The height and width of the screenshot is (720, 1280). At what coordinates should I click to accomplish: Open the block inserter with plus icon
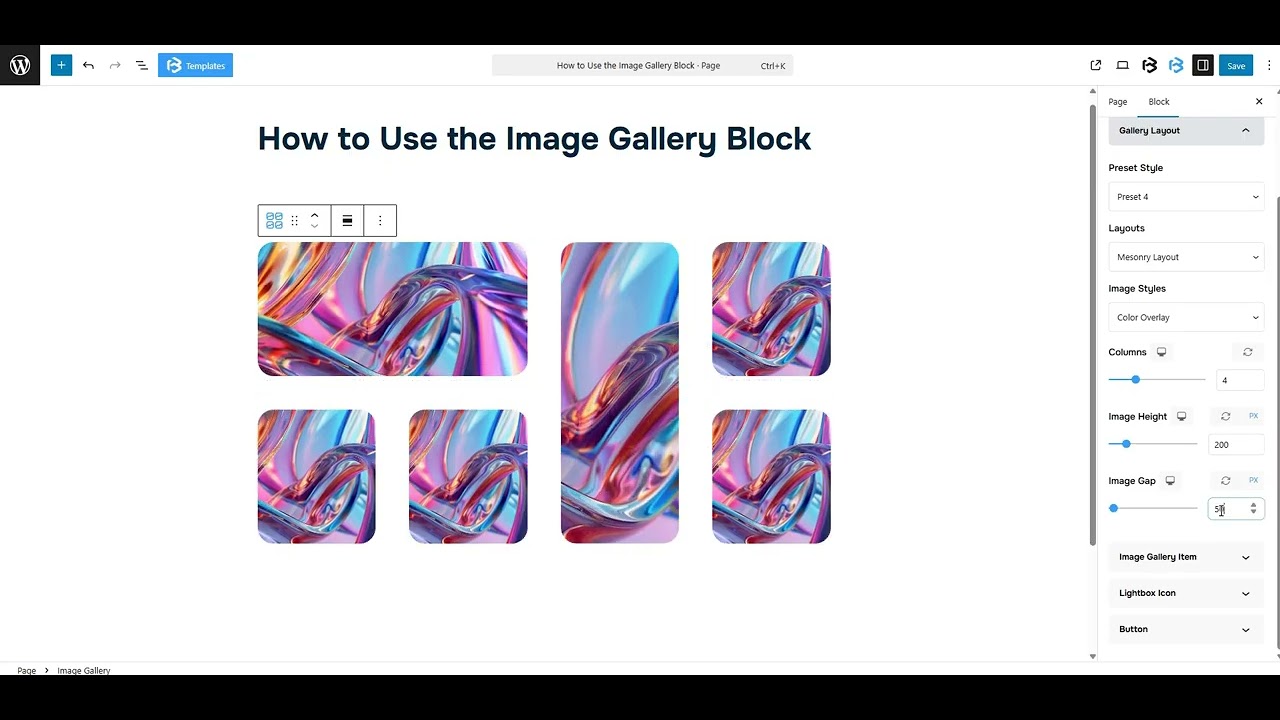click(61, 65)
